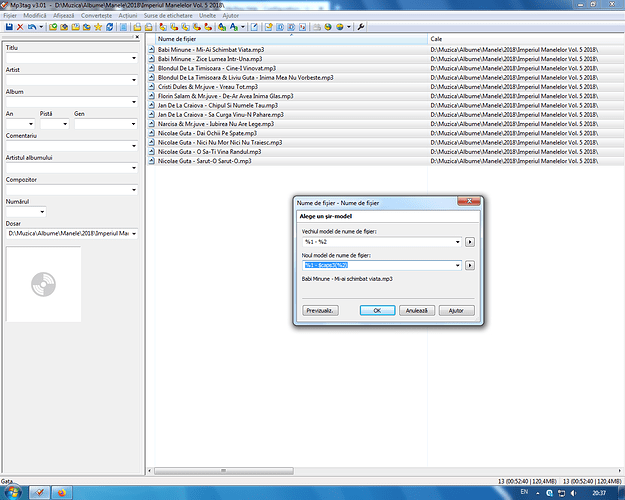The image size is (625, 500).
Task: Click the yellow star Favorites icon
Action: pos(98,27)
